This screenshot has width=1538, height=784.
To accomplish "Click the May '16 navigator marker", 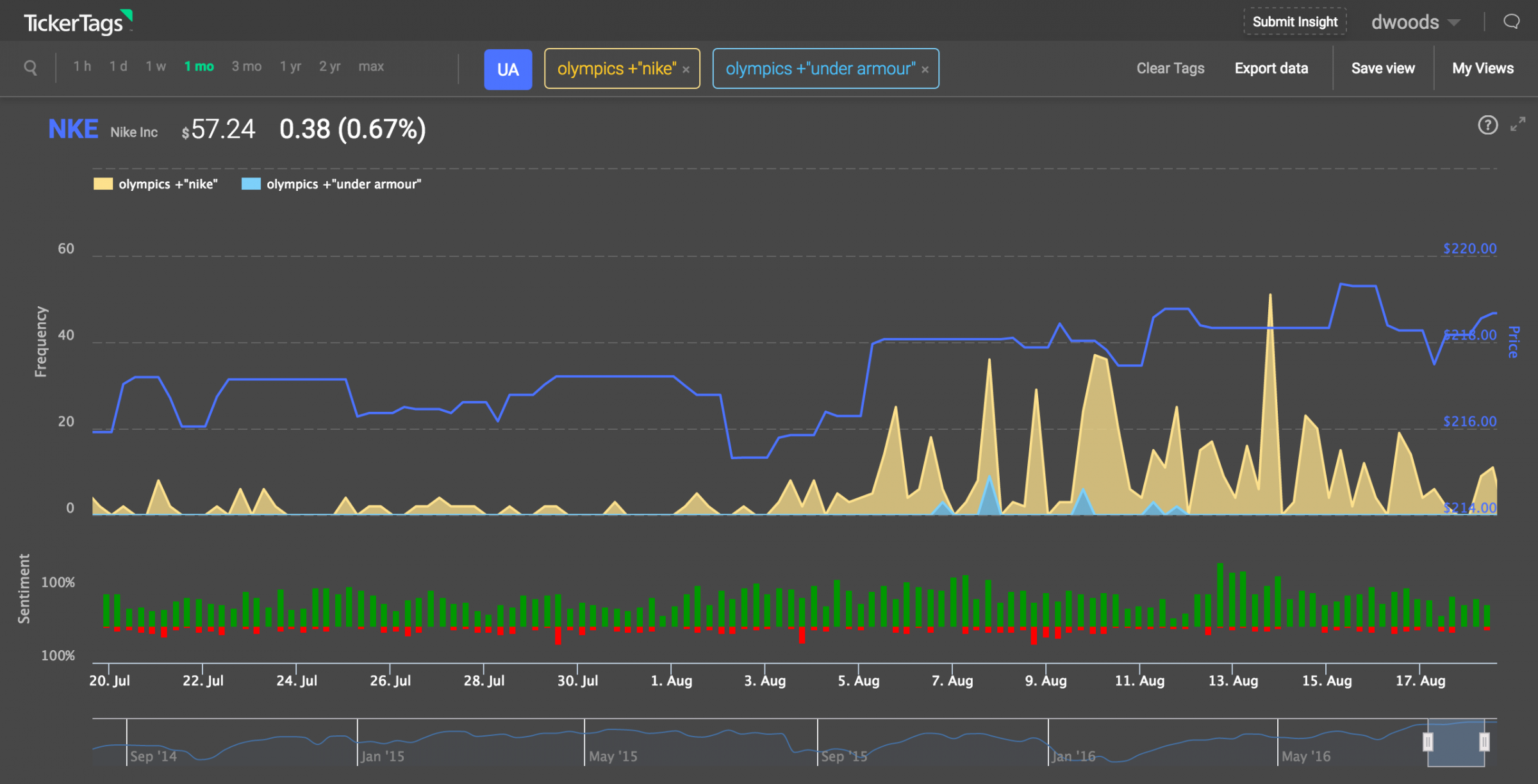I will (x=1306, y=756).
